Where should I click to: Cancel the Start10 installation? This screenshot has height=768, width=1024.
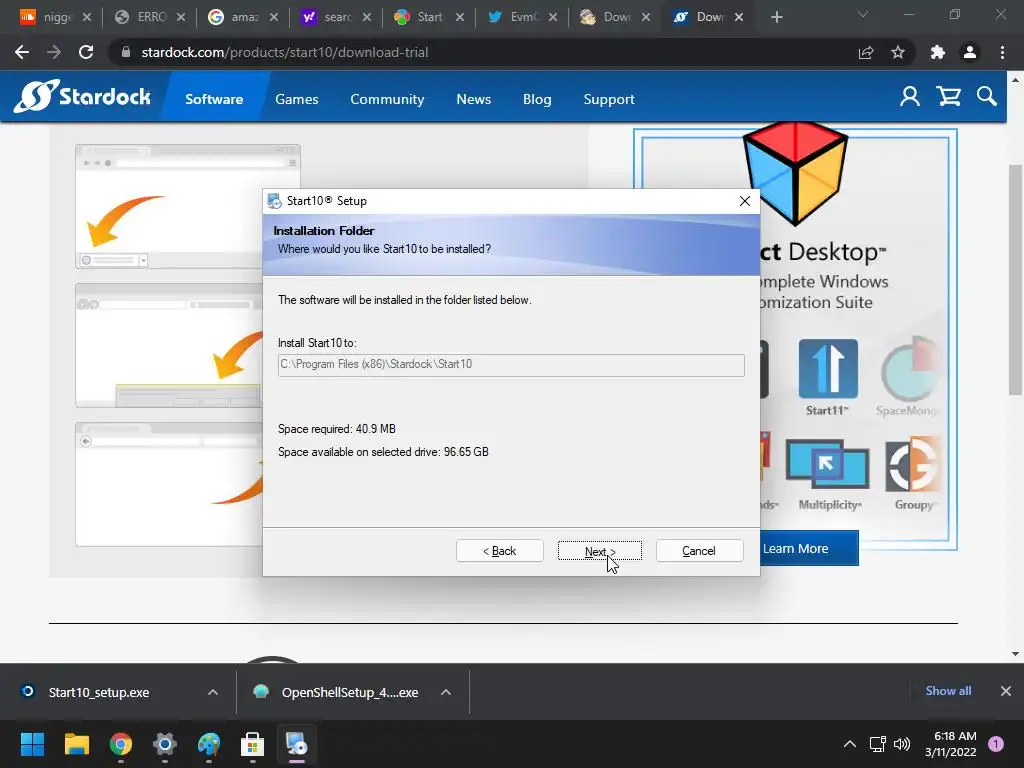(699, 551)
